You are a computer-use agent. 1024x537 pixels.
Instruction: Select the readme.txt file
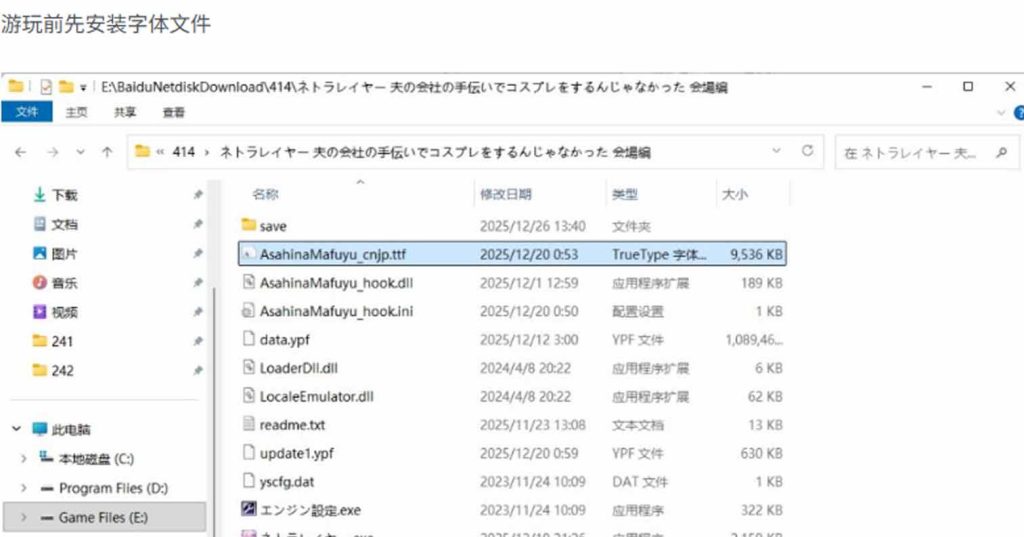(291, 425)
